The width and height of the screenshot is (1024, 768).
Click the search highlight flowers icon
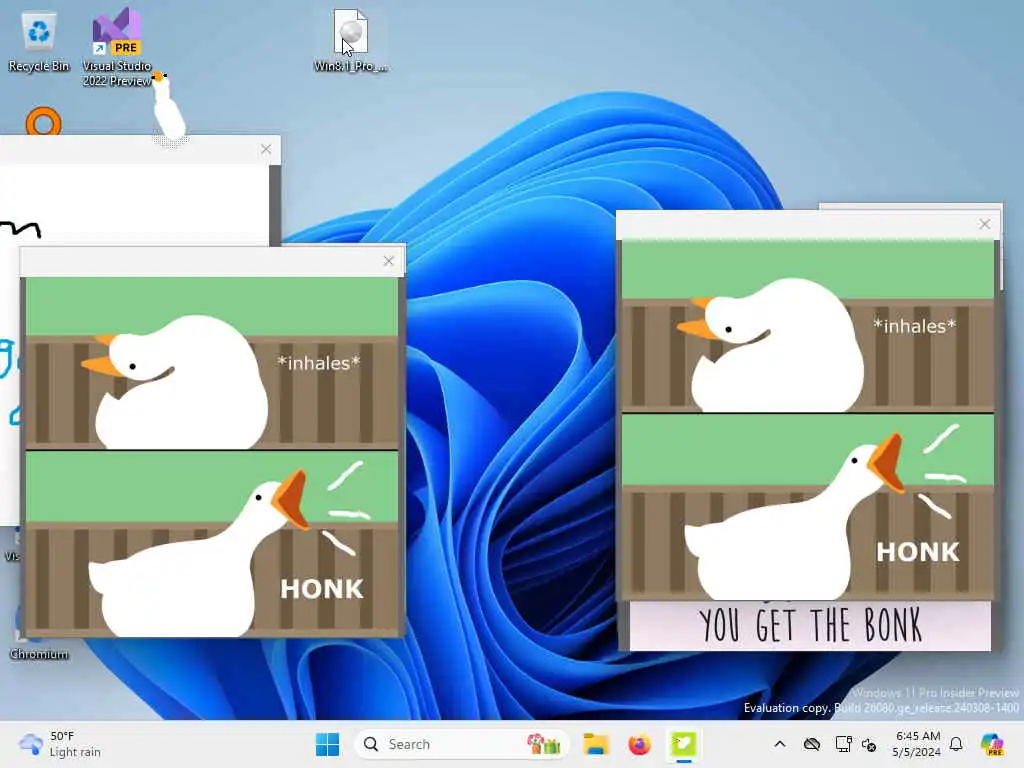coord(543,744)
